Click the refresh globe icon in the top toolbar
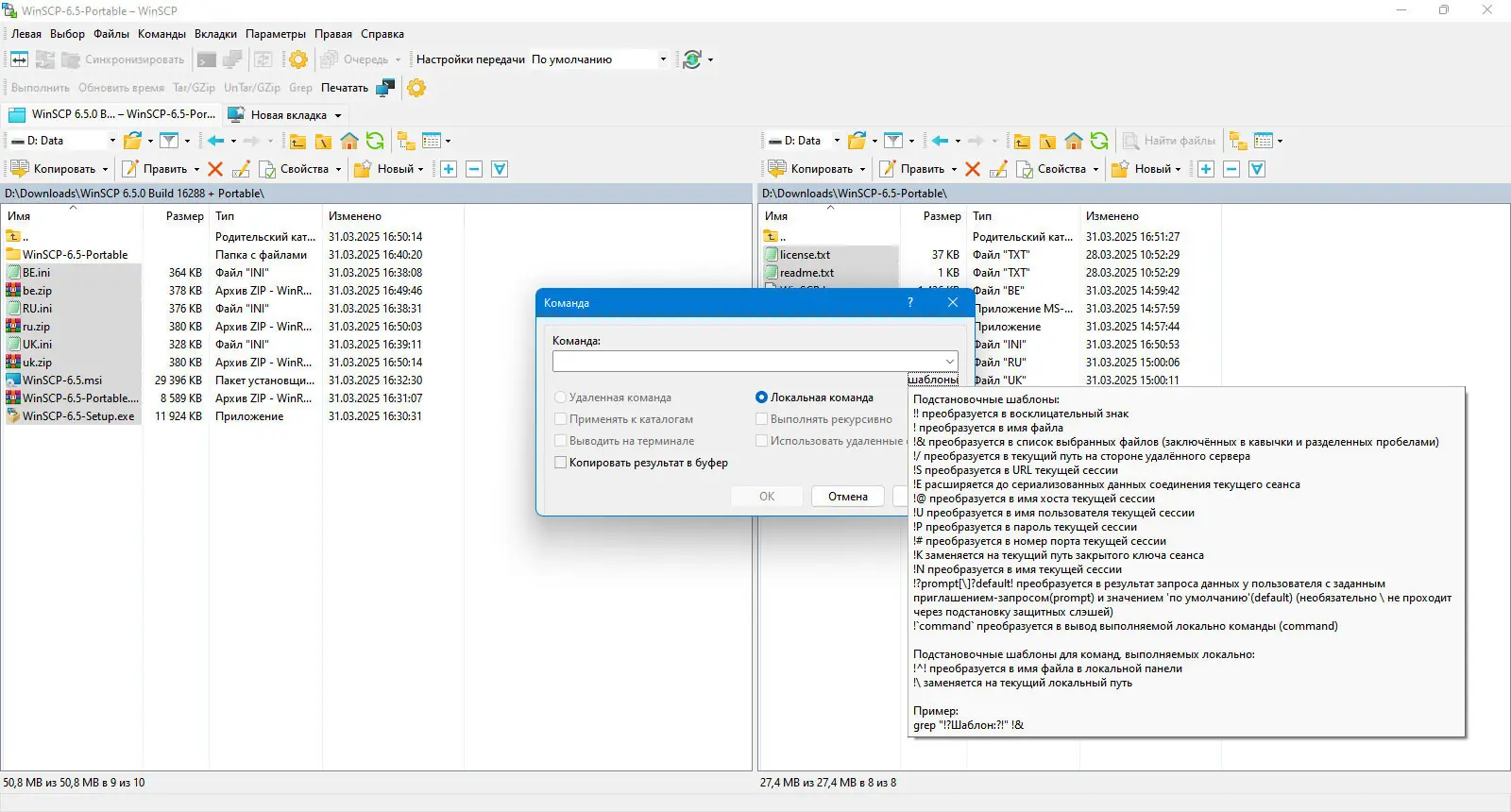Screen dimensions: 1511x812 [692, 59]
